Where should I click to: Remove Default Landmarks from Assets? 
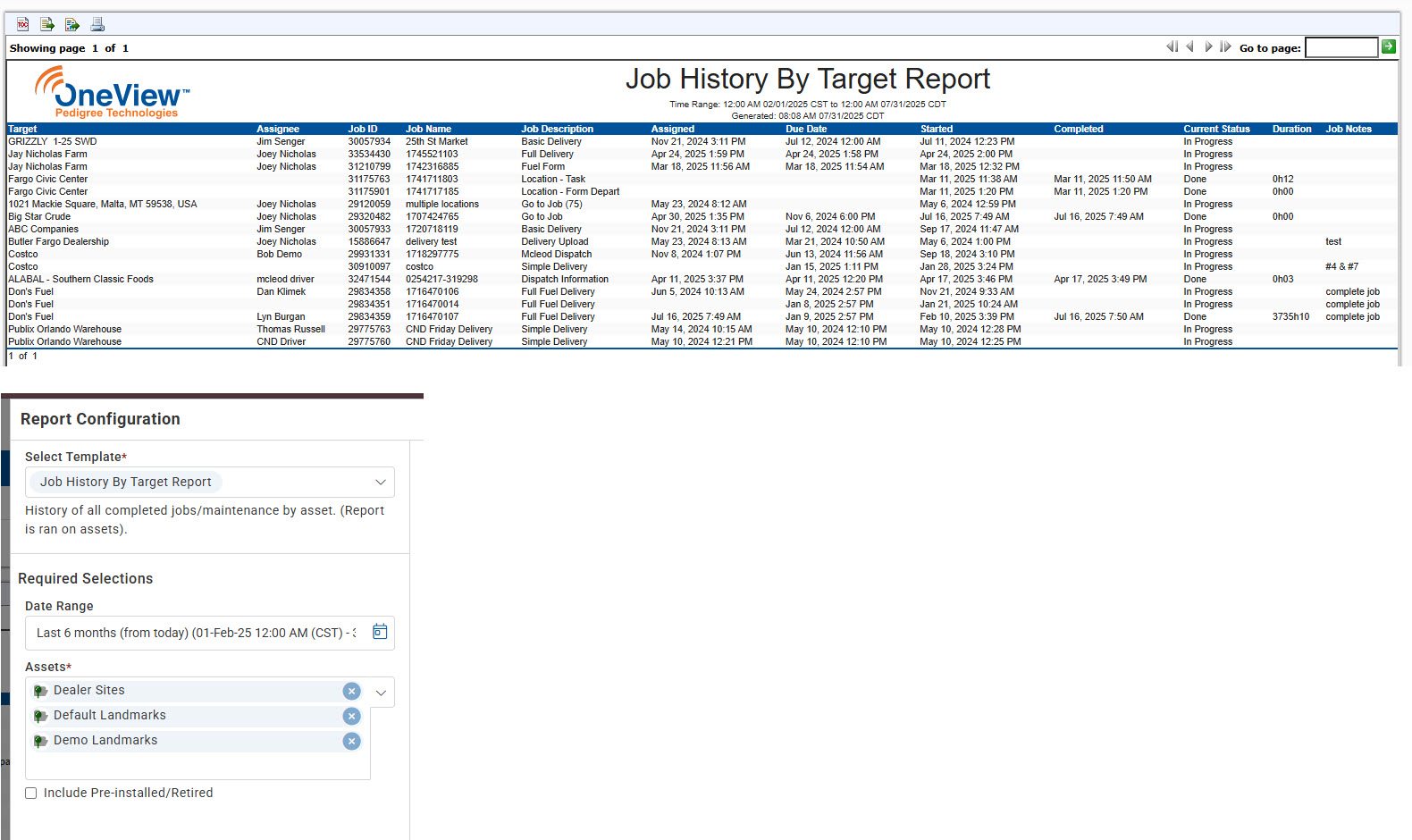(352, 716)
